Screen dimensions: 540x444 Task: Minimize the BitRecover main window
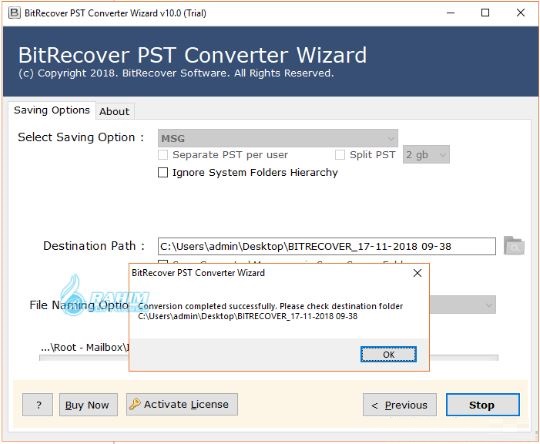pos(450,13)
